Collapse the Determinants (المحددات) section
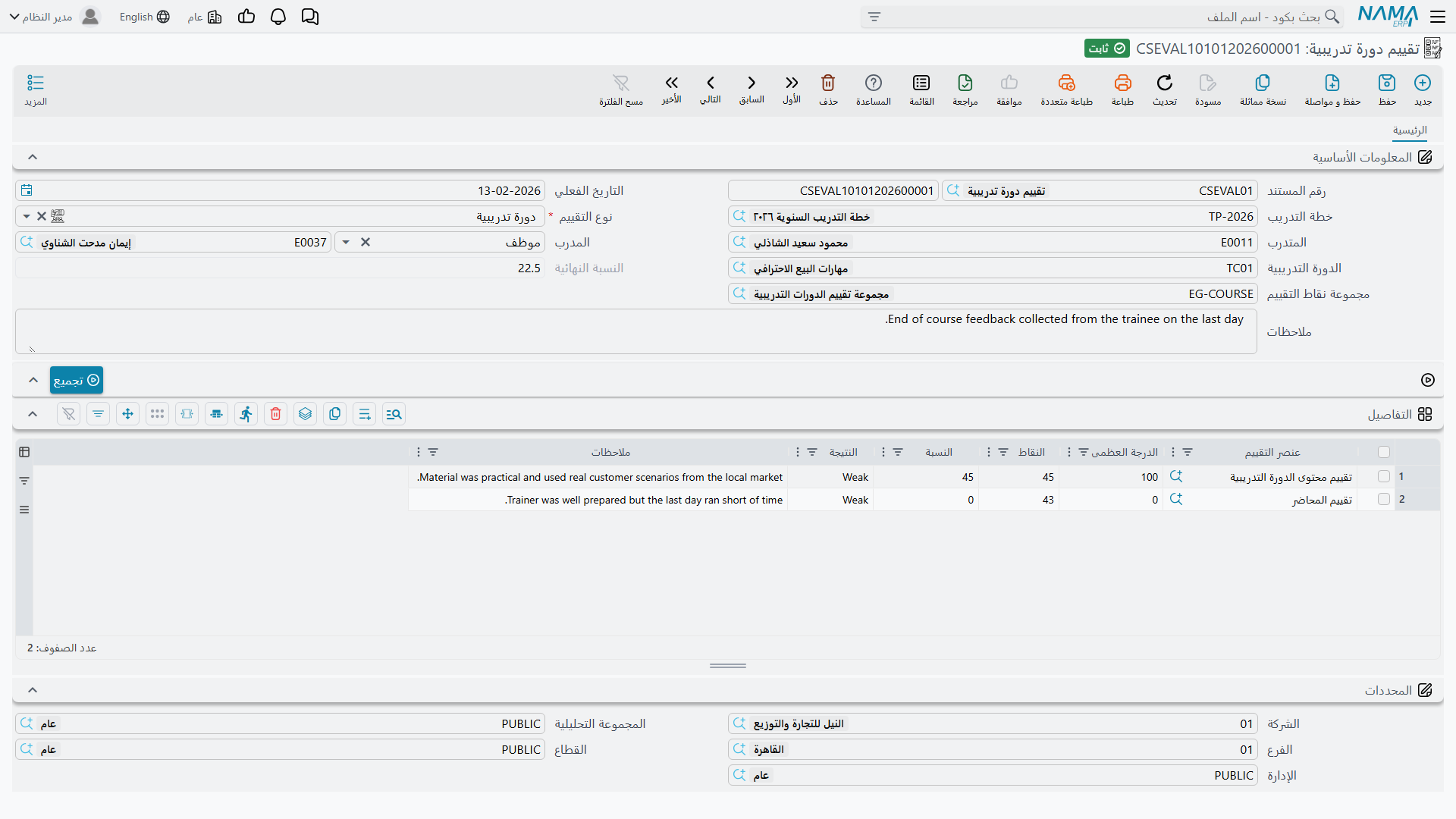The image size is (1456, 819). [33, 690]
